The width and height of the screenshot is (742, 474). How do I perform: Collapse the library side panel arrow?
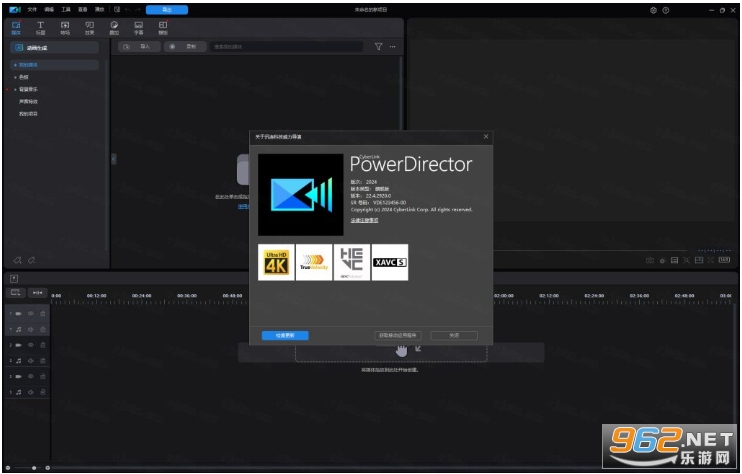[x=114, y=159]
